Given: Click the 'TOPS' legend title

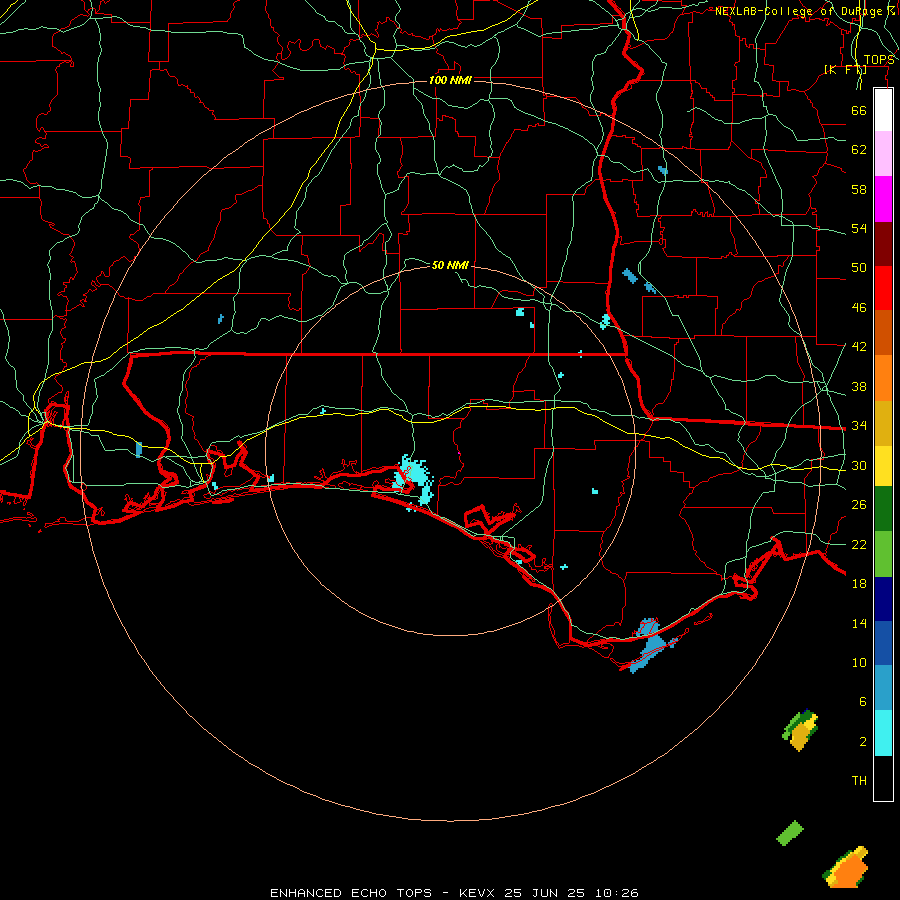Looking at the screenshot, I should click(879, 60).
